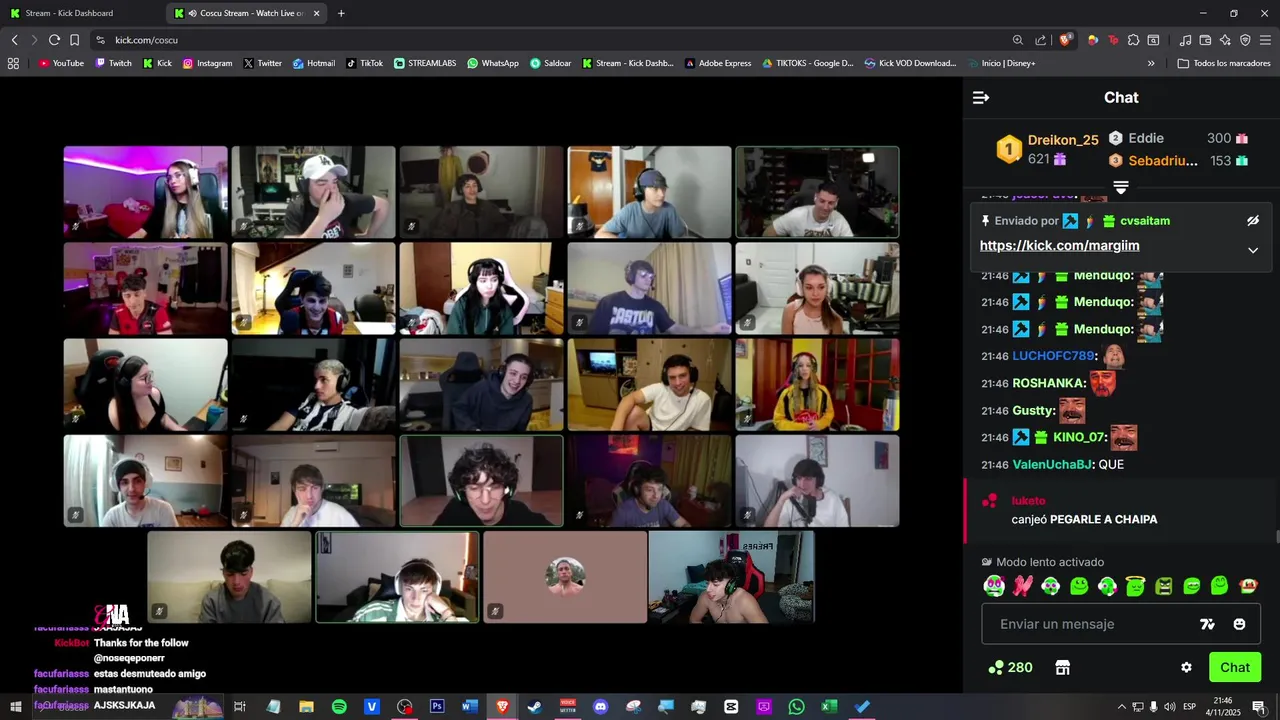Pick the angry Hulk-face quick emote
The image size is (1280, 720).
pyautogui.click(x=1163, y=586)
